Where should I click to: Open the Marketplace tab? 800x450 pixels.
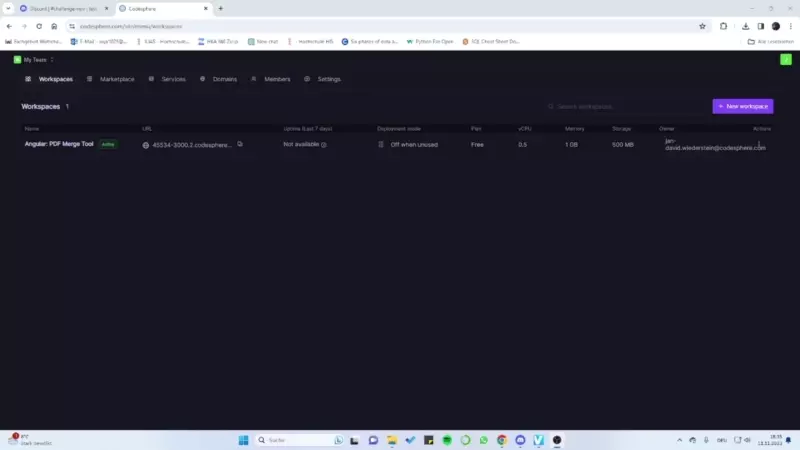(x=111, y=79)
